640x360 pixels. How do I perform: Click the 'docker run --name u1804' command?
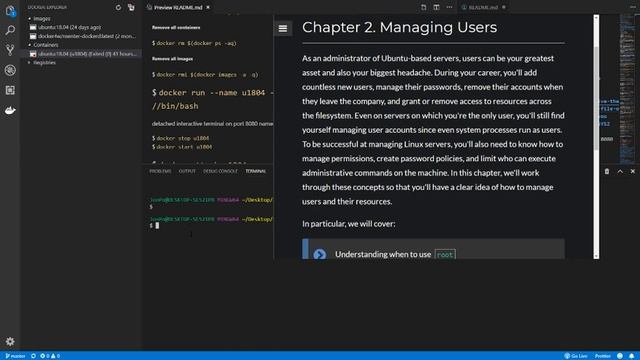(x=212, y=93)
